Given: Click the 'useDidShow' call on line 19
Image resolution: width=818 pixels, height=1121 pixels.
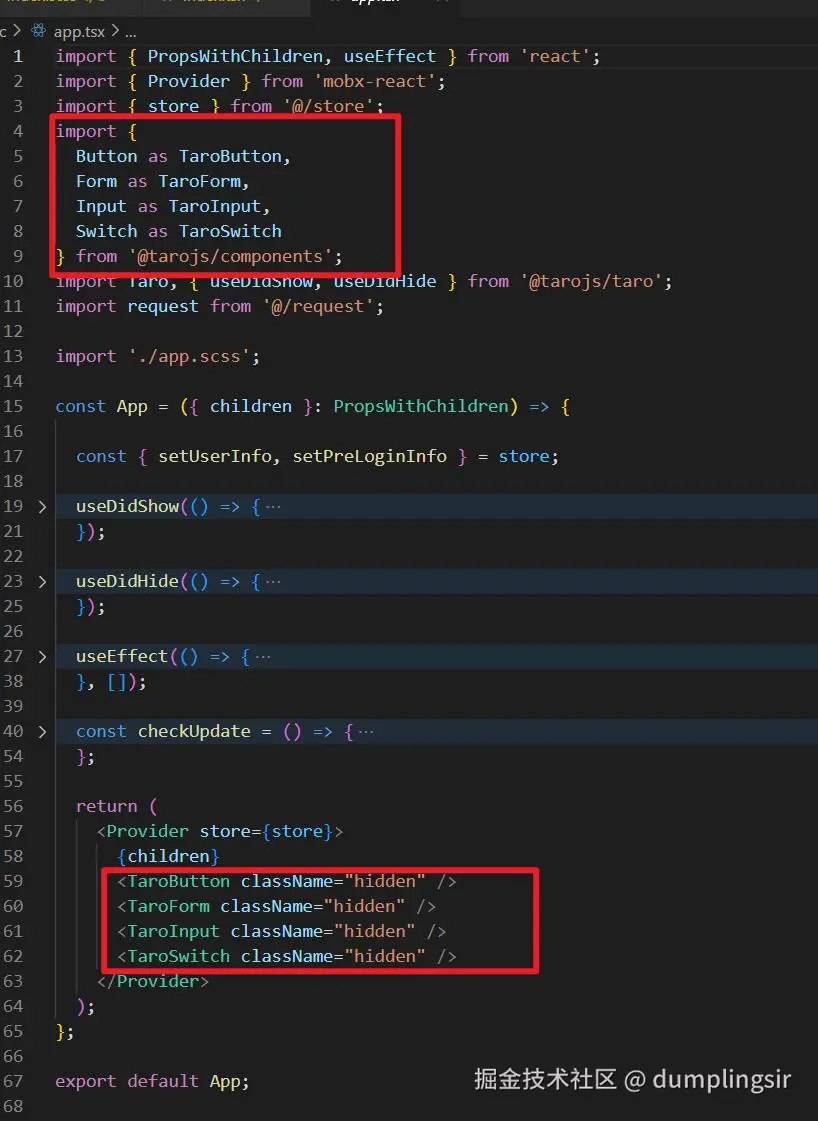Looking at the screenshot, I should tap(127, 506).
